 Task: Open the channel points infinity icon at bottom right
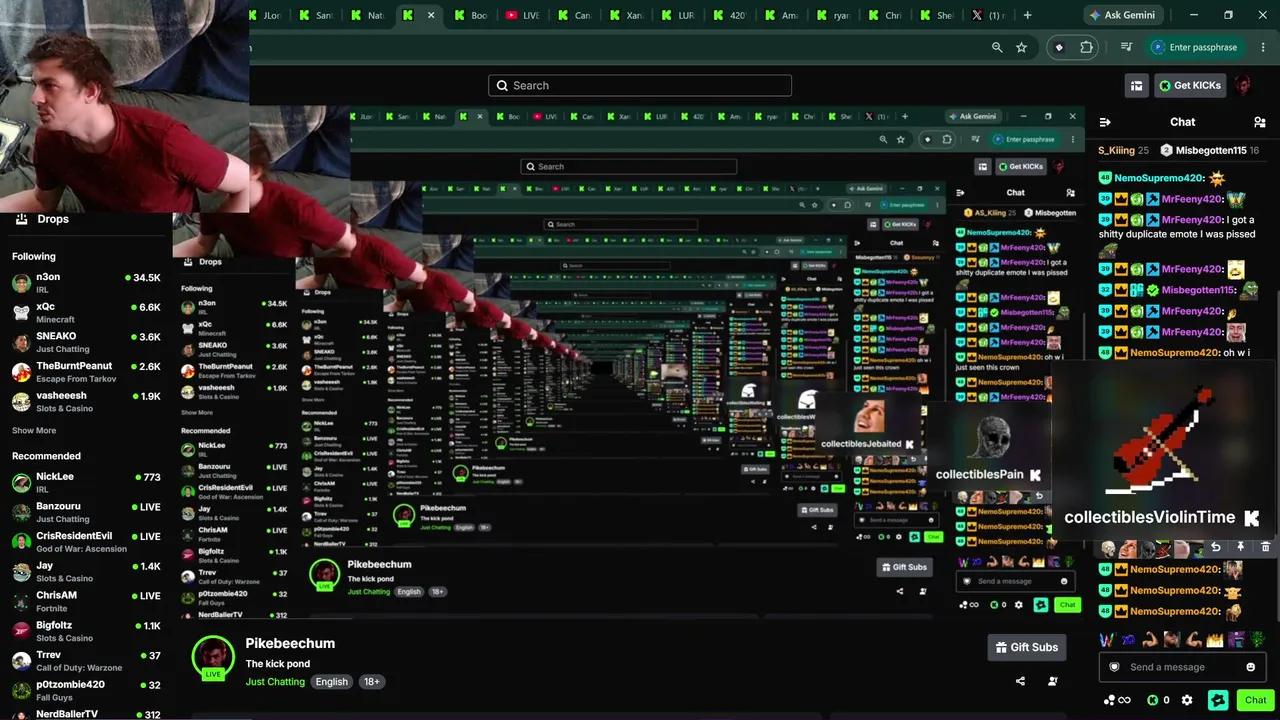pyautogui.click(x=1117, y=700)
